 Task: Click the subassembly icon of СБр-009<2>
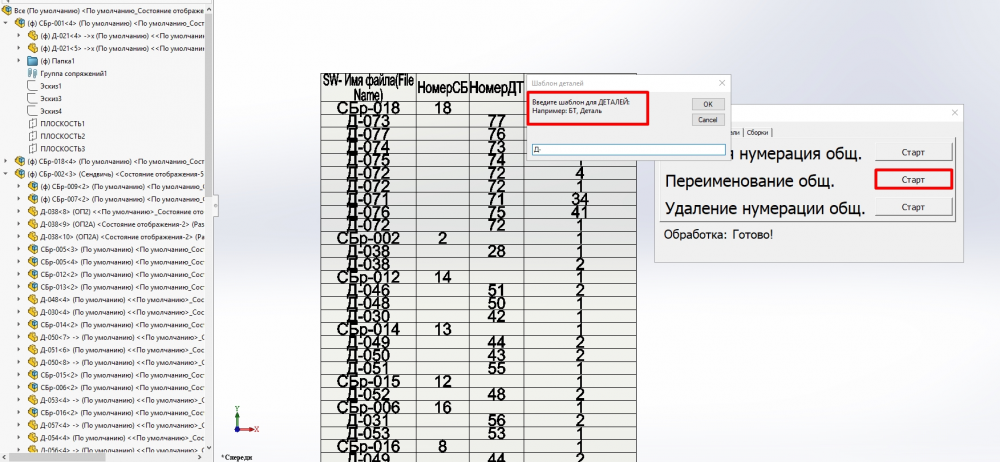(x=33, y=186)
